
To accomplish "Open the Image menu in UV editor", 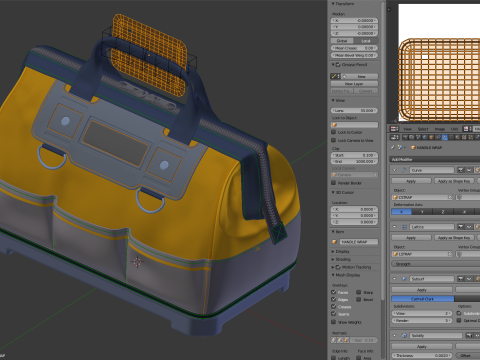I will point(440,129).
